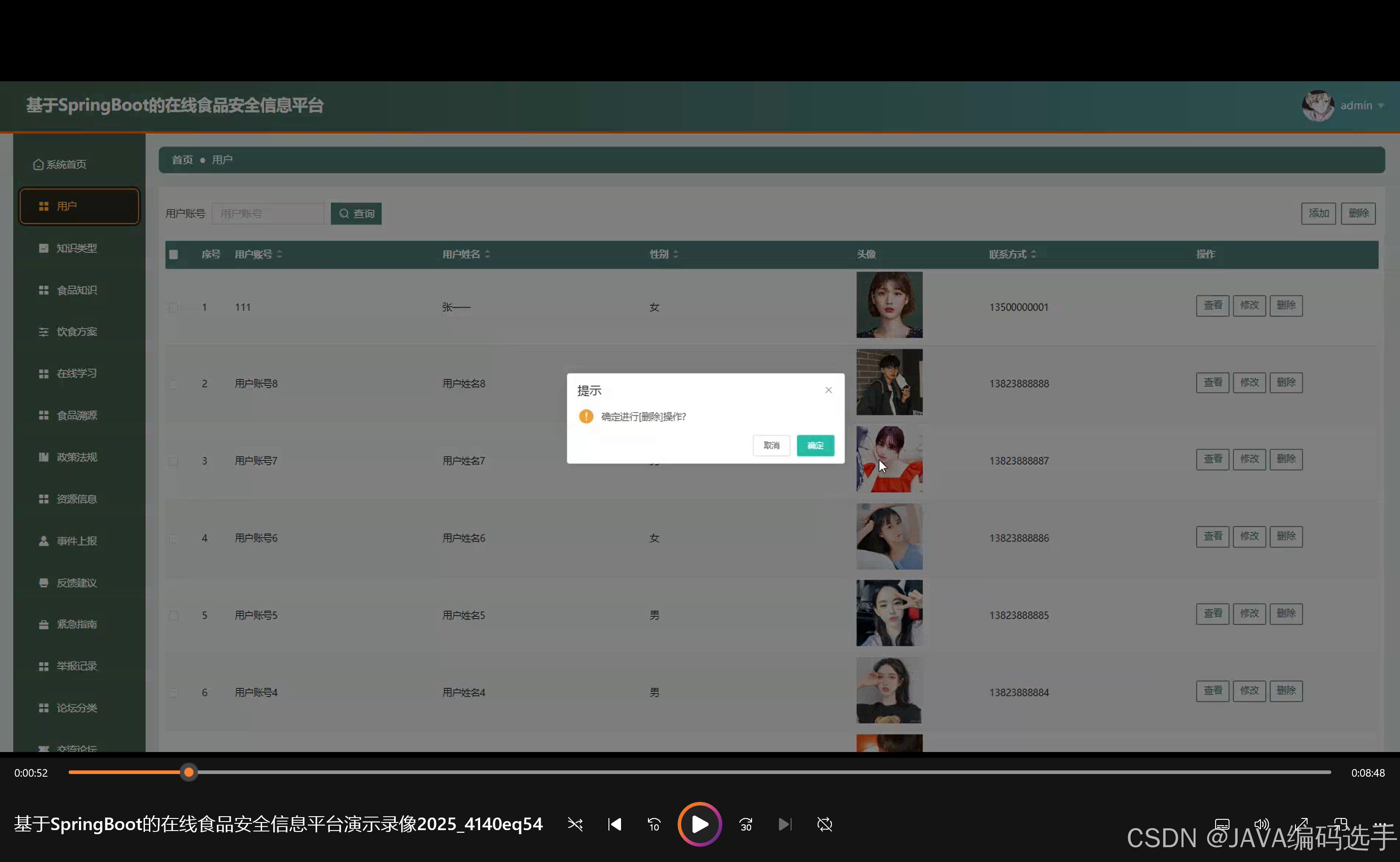1400x862 pixels.
Task: Go to previous track
Action: coord(615,824)
